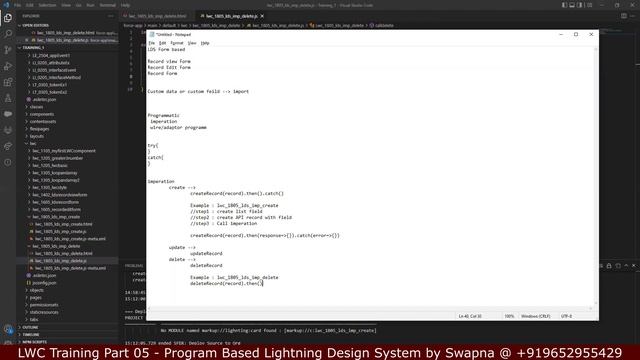Expand lwc_1105_myfirstLWCcomponent folder
The image size is (640, 360).
click(x=64, y=151)
